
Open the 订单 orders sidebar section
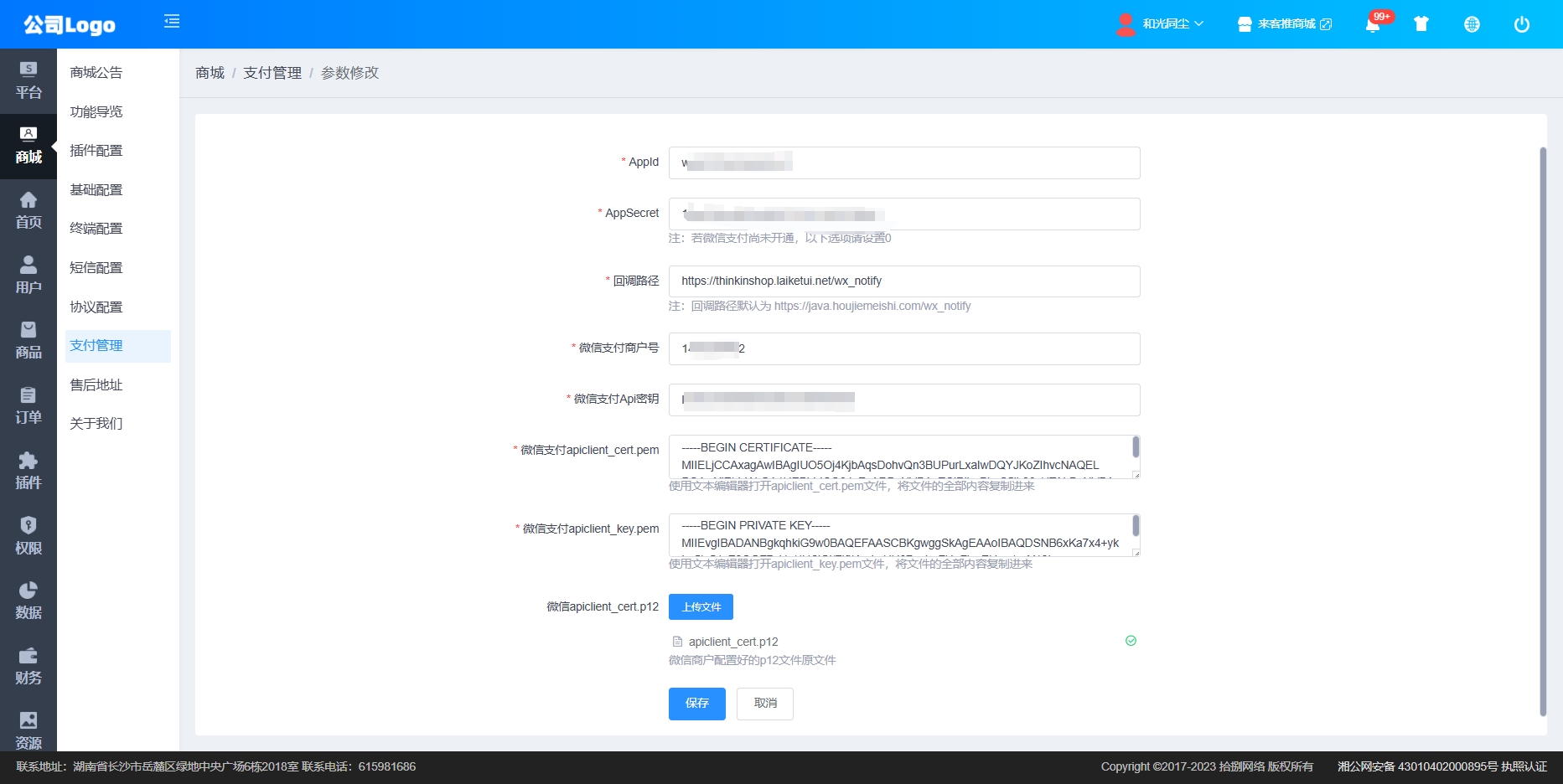(x=28, y=405)
